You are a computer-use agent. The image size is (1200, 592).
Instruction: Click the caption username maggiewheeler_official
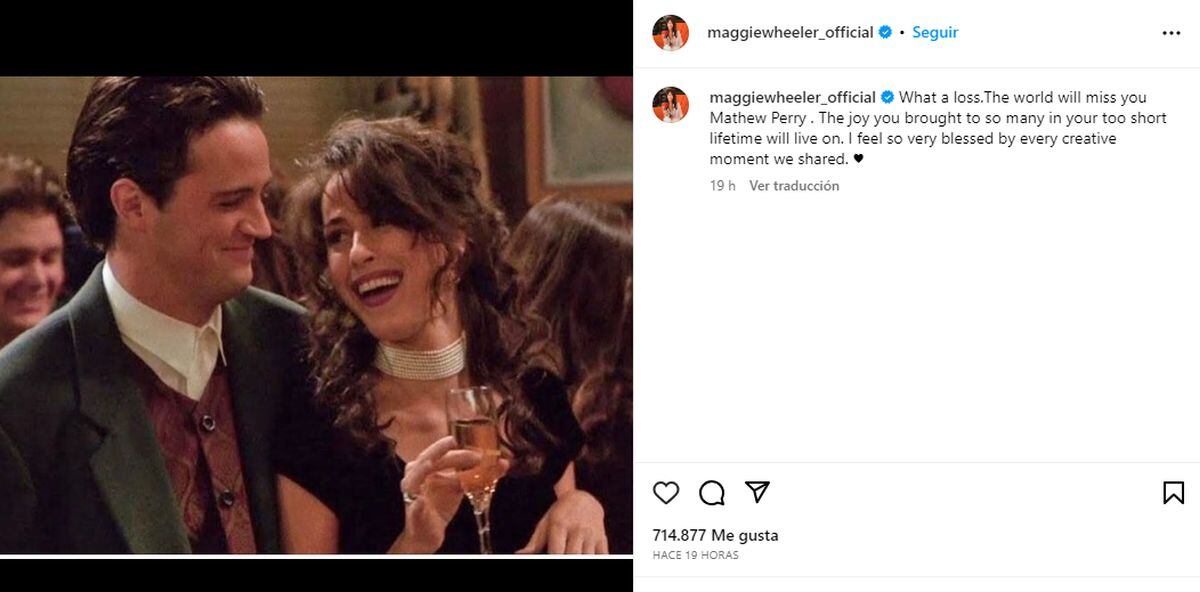(789, 97)
